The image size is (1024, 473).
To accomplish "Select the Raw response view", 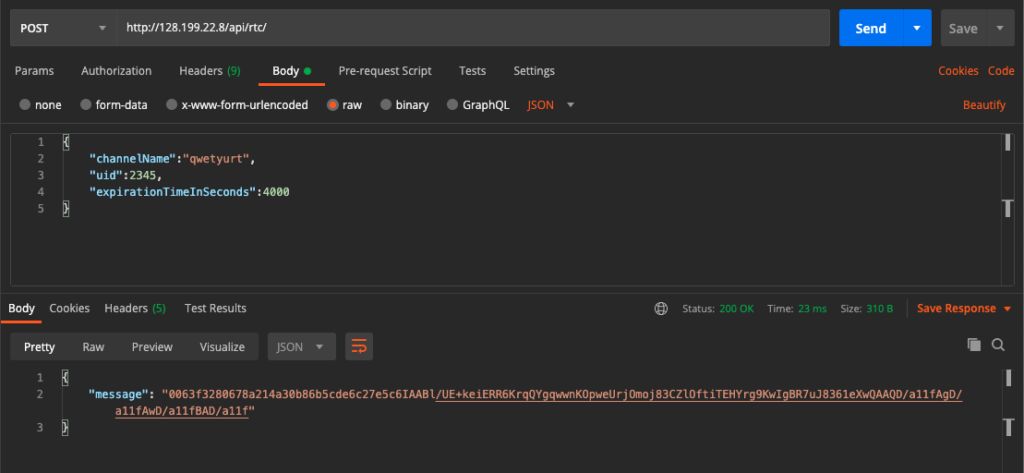I will [93, 347].
